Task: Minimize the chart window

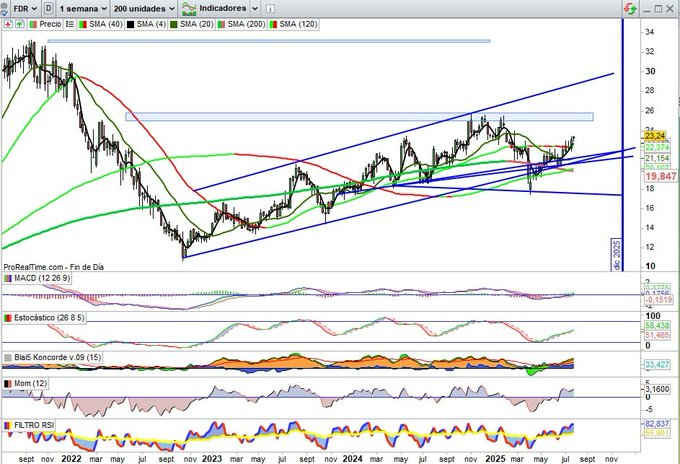Action: 647,9
